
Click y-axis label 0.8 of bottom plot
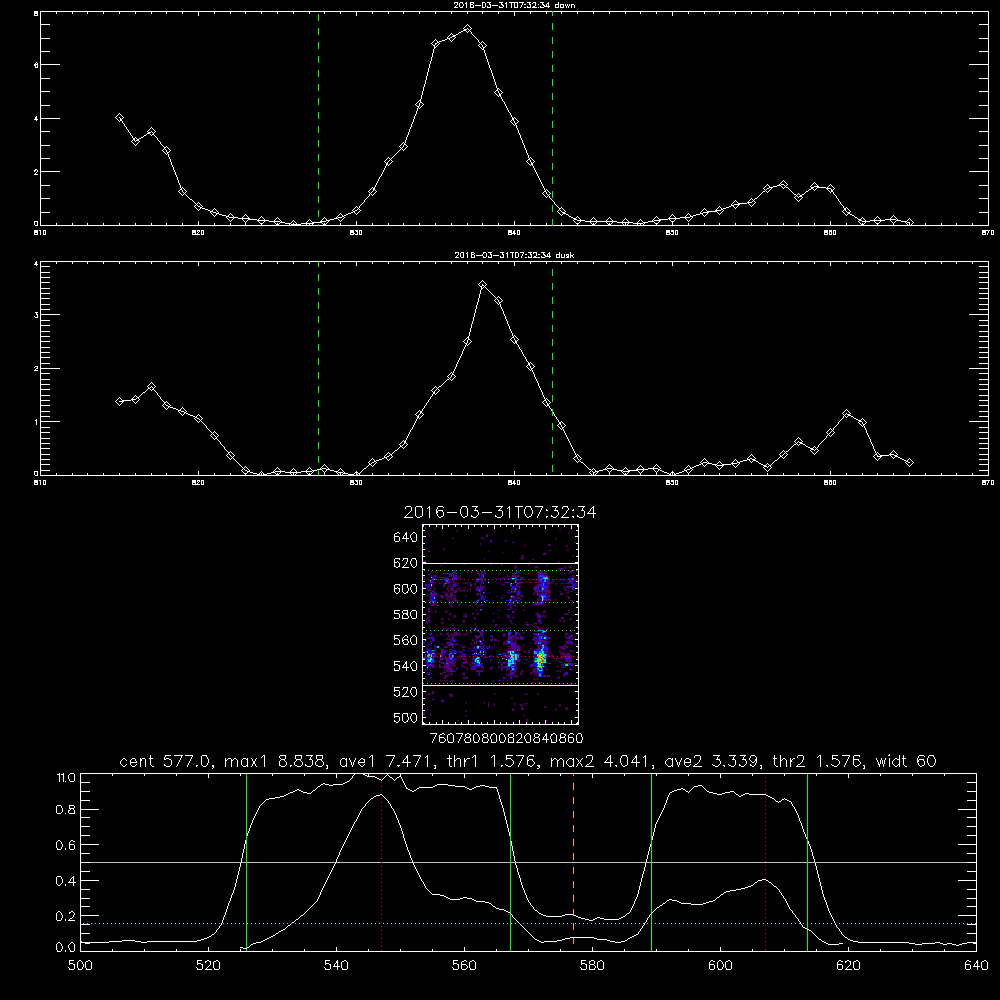66,810
